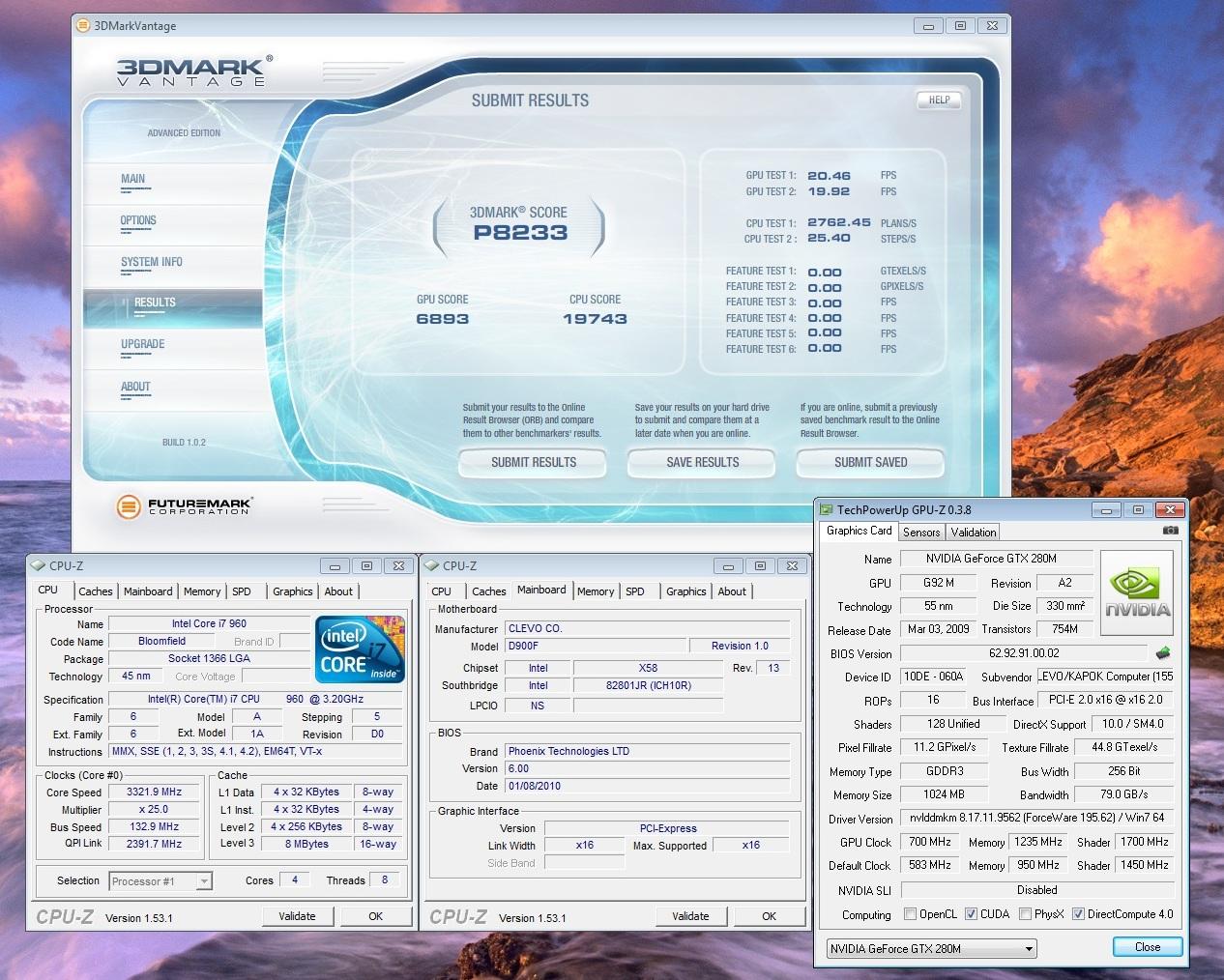This screenshot has width=1224, height=980.
Task: Click the left CPU-Z window title icon
Action: [x=38, y=565]
